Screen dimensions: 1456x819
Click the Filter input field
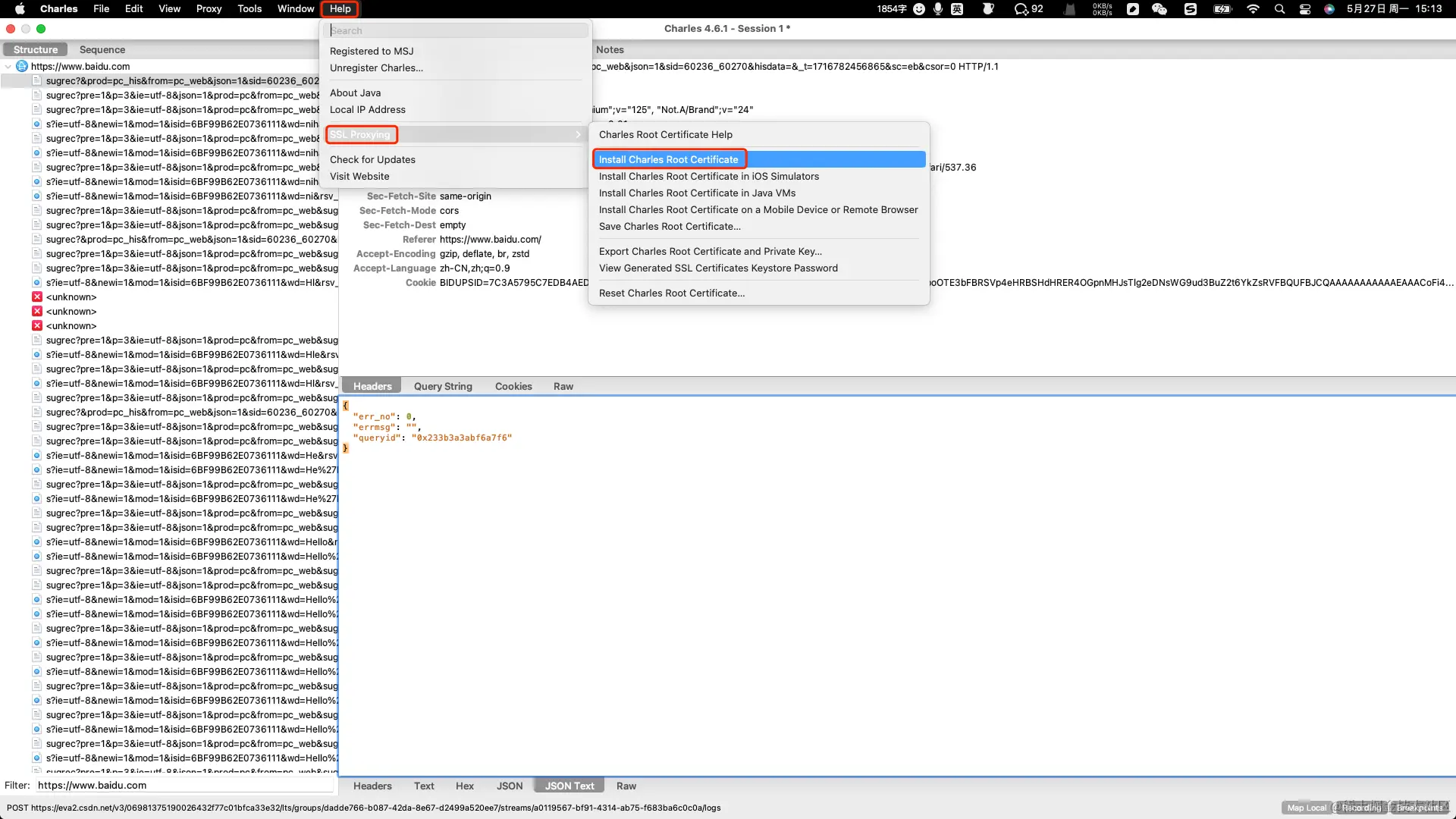point(184,786)
